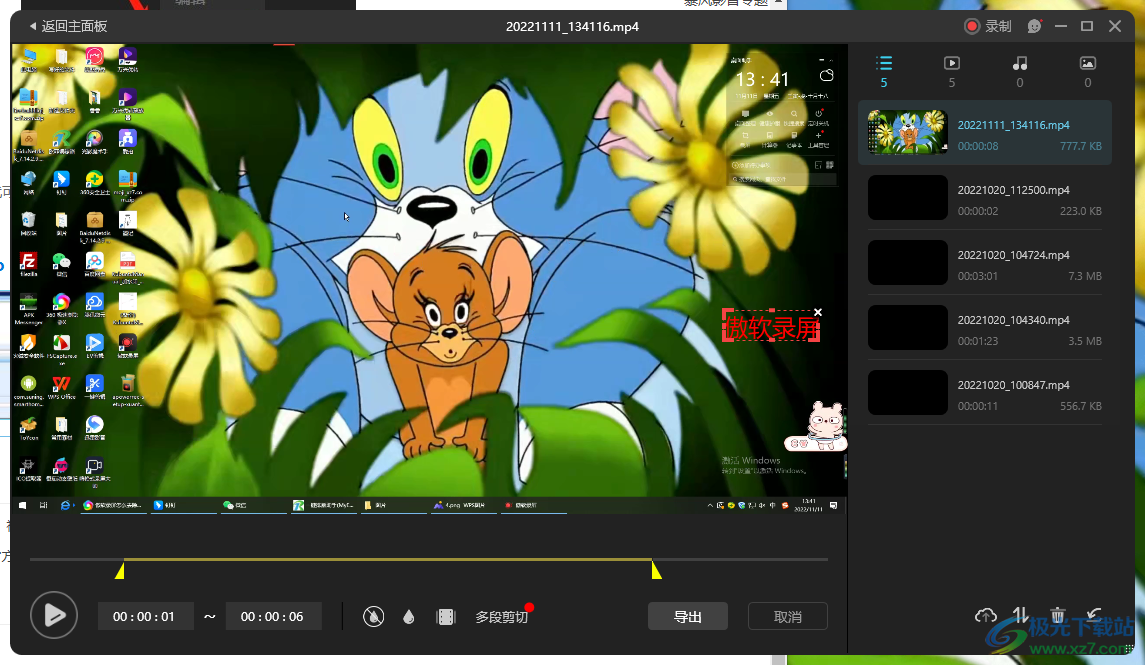This screenshot has height=665, width=1145.
Task: Click the crossed-out water drop icon
Action: 373,617
